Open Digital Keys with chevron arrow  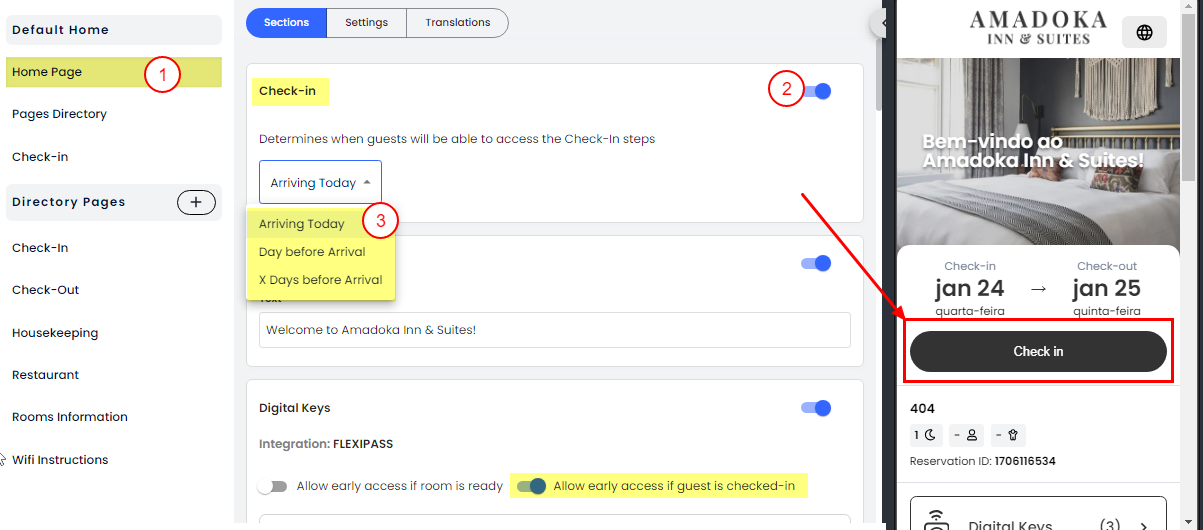1144,524
